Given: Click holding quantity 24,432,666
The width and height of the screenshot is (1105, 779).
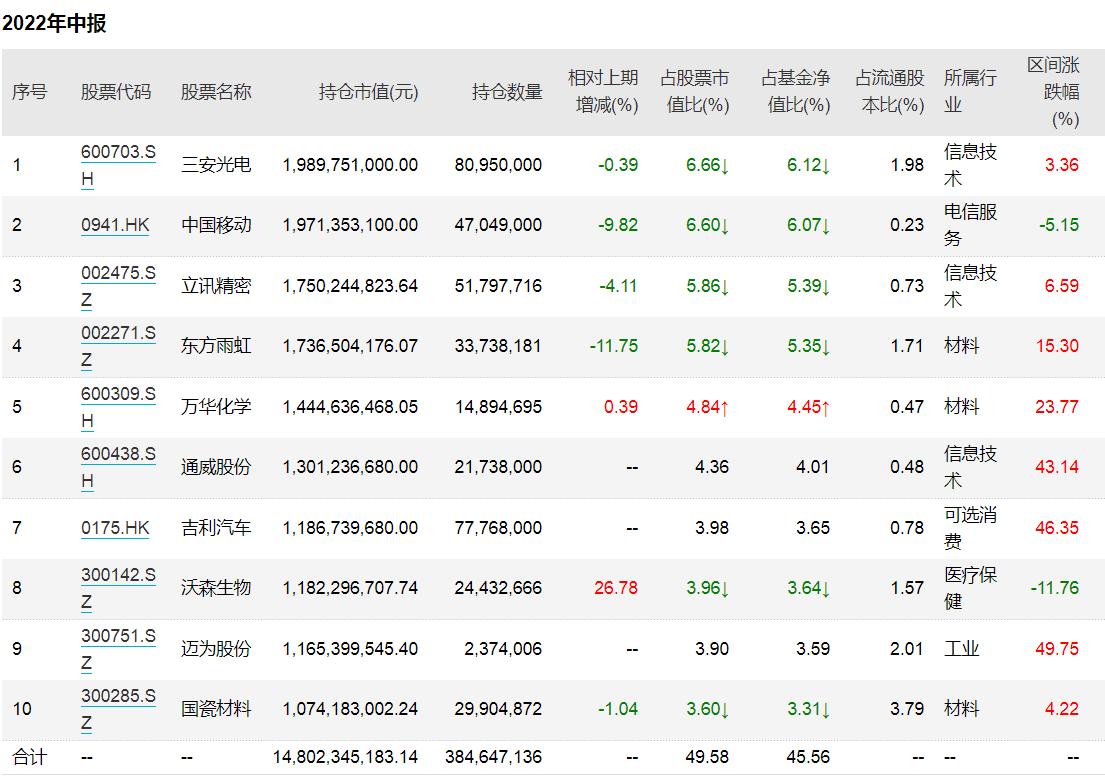Looking at the screenshot, I should click(x=498, y=588).
